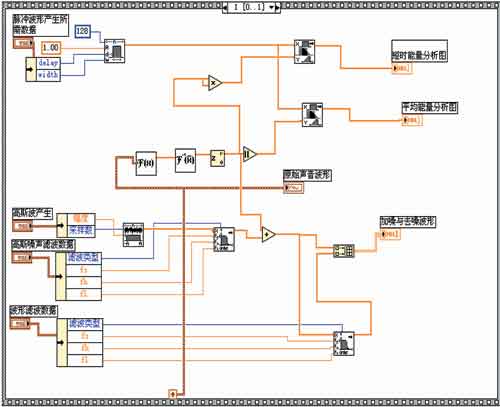Click cluster terminal under 波形滤波数据
The height and width of the screenshot is (407, 500).
(20, 324)
